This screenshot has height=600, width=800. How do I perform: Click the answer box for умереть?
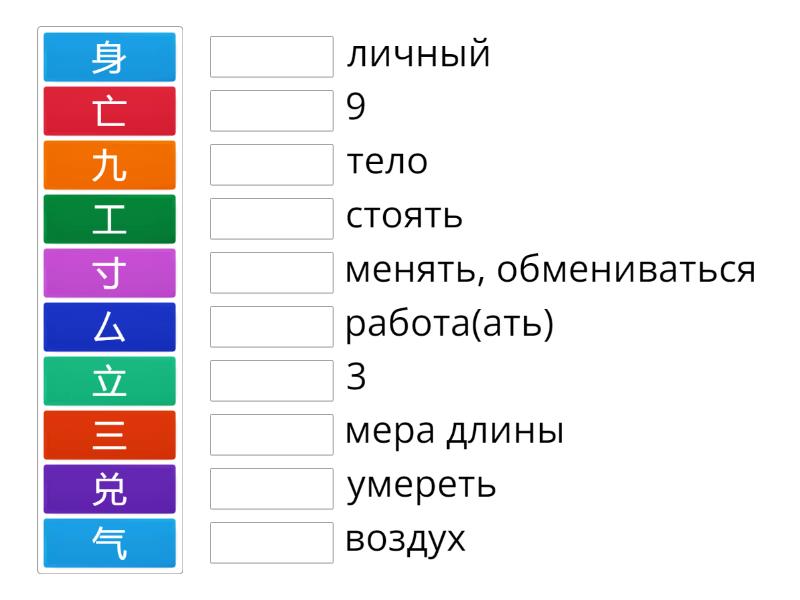[x=272, y=489]
